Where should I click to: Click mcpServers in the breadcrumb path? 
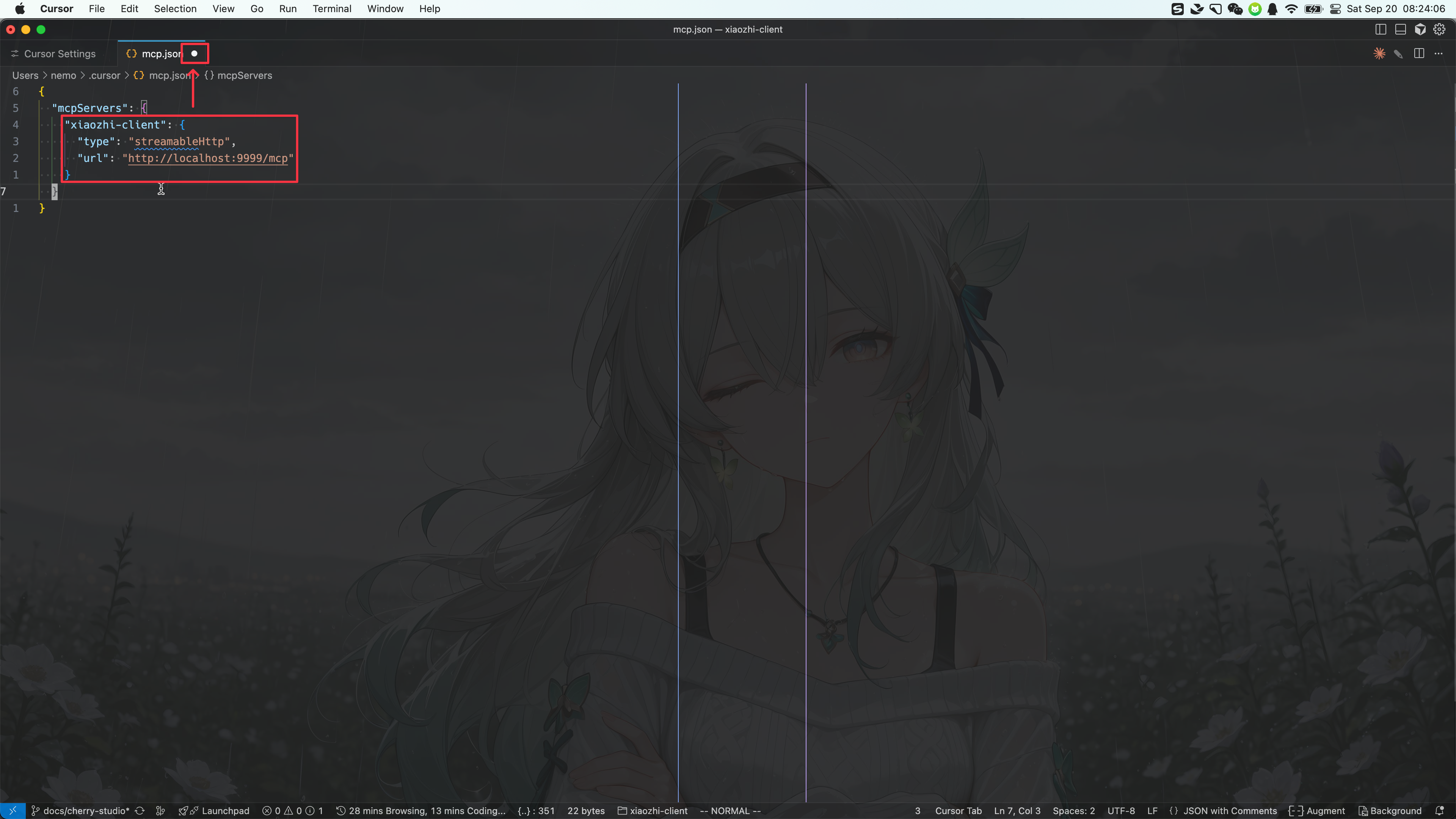244,75
